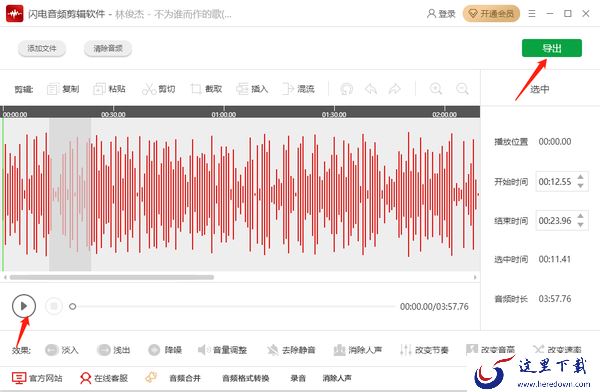
Task: Open Change Speed (改变速率) effect
Action: point(557,350)
